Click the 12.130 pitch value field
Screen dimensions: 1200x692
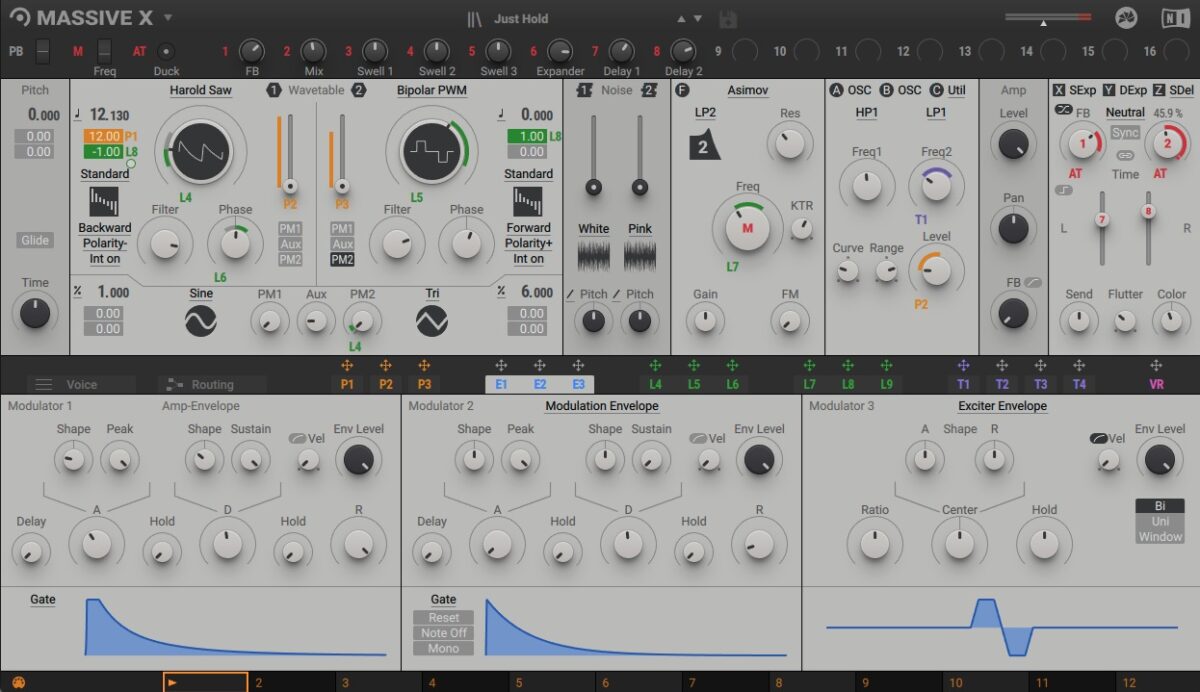click(110, 116)
